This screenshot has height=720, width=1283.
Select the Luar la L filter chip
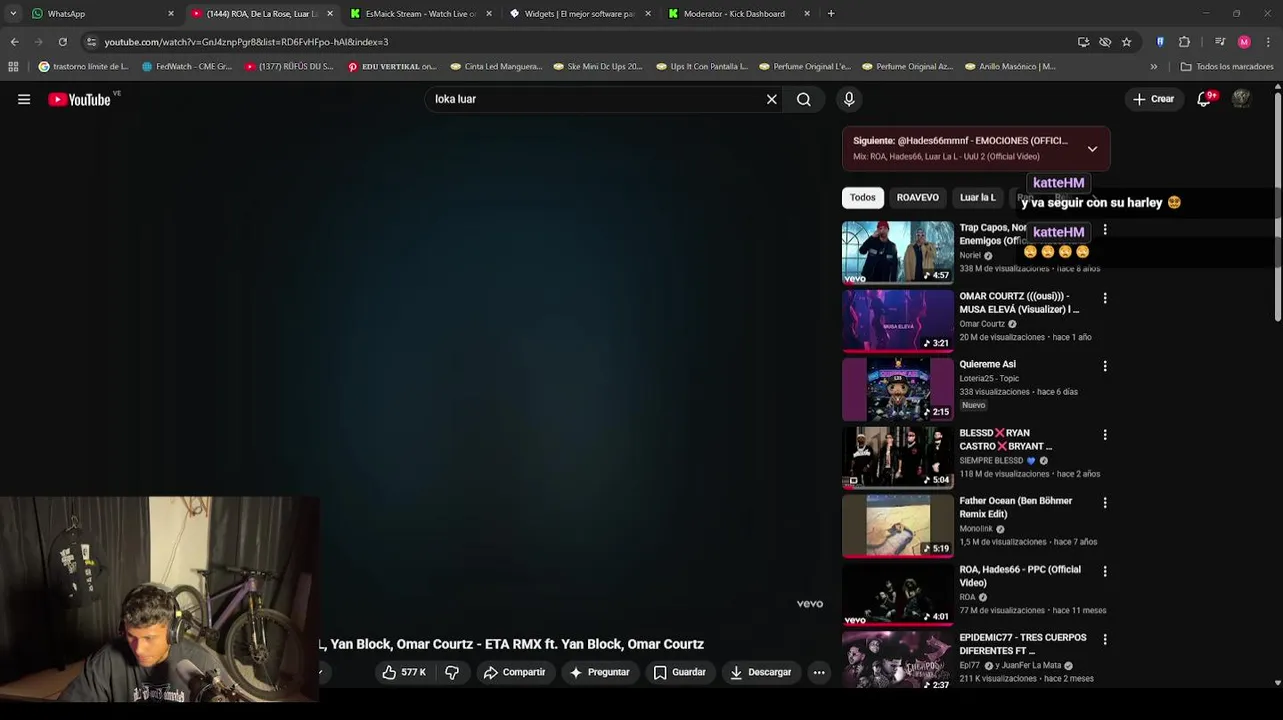978,198
